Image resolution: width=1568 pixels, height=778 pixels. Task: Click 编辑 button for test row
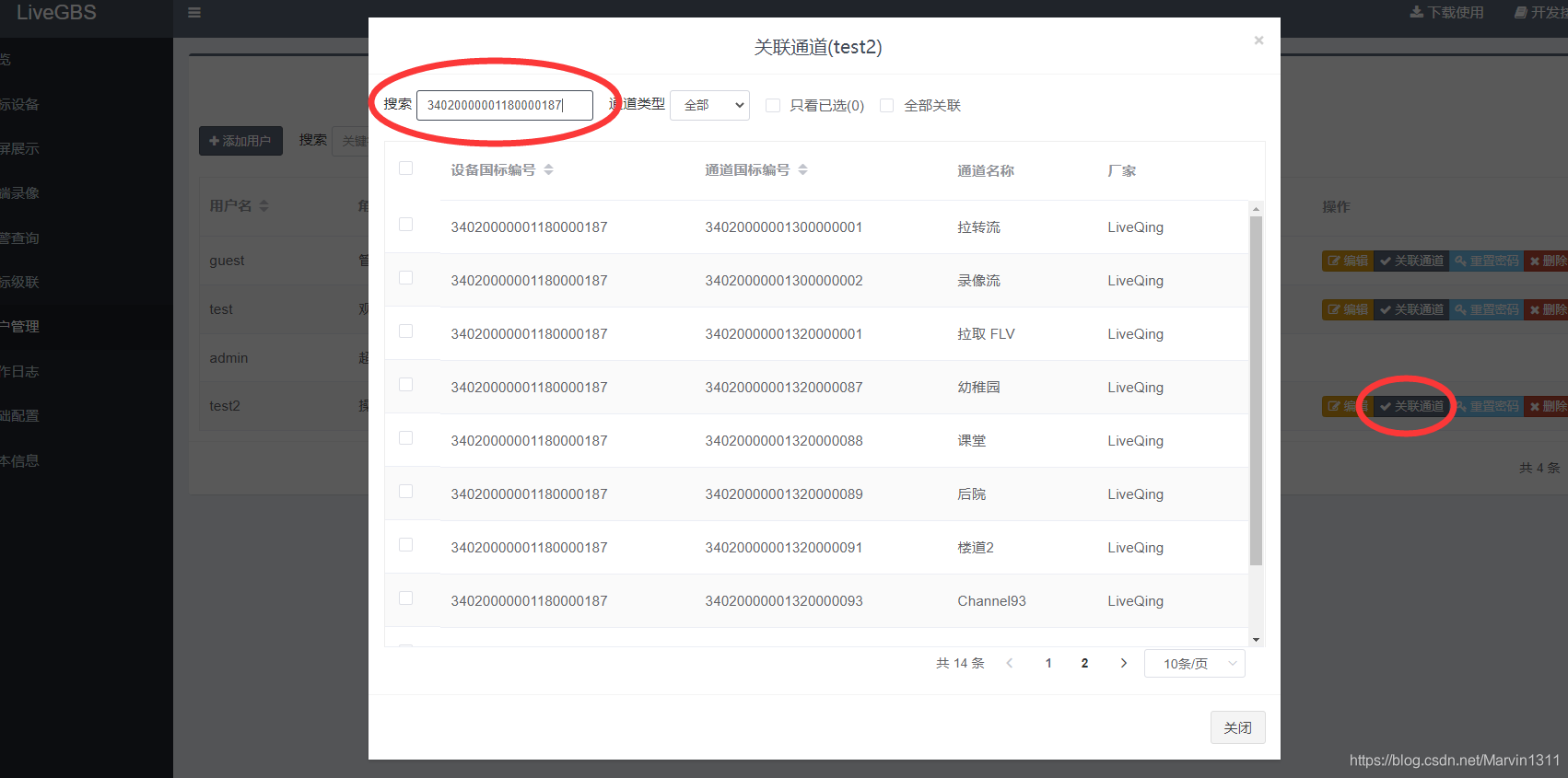pyautogui.click(x=1348, y=309)
